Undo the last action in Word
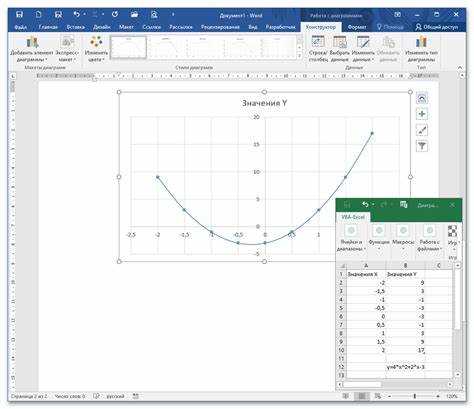The width and height of the screenshot is (474, 409). pyautogui.click(x=77, y=14)
